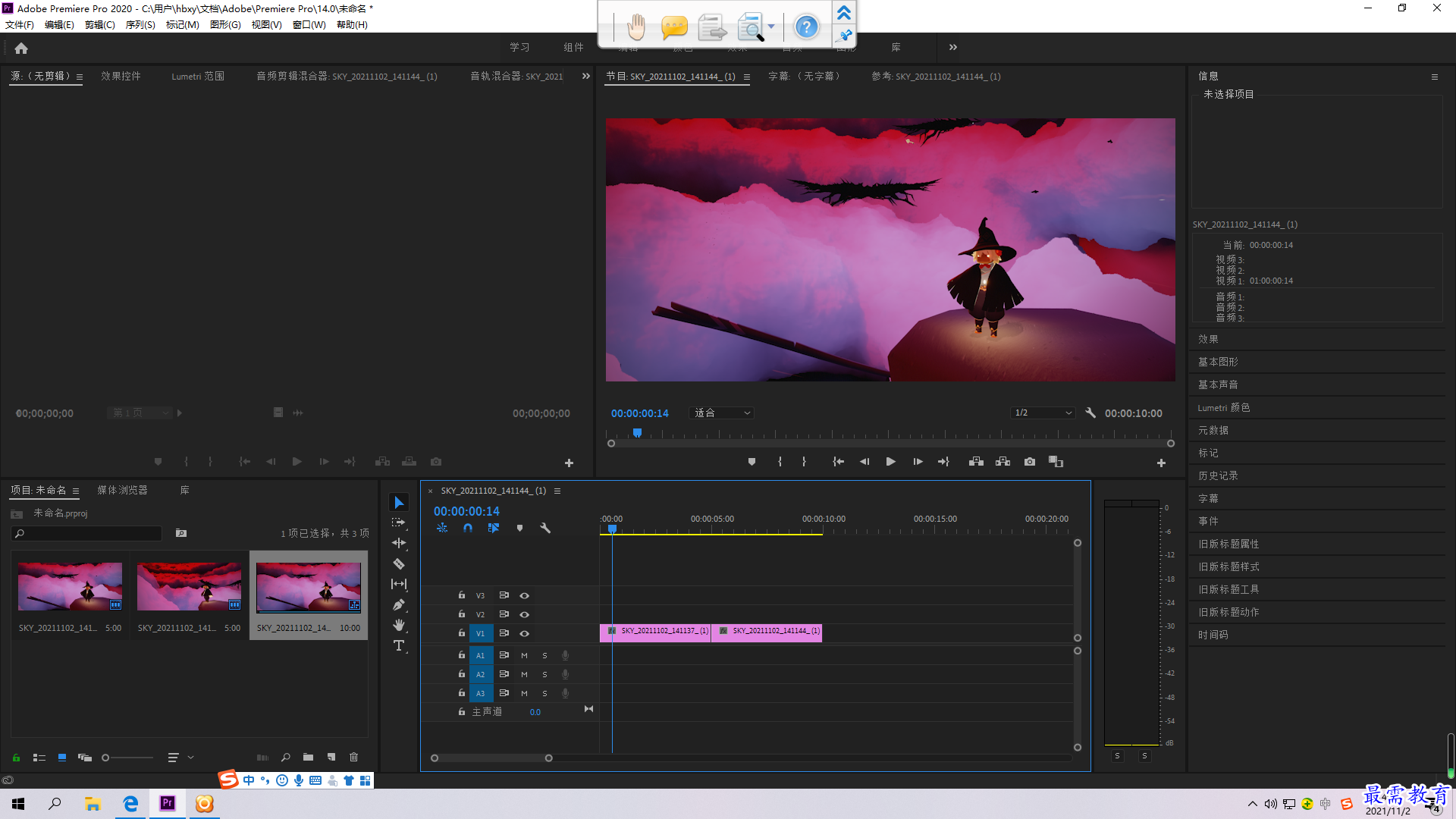The width and height of the screenshot is (1456, 819).
Task: Click the help question mark icon
Action: pyautogui.click(x=806, y=28)
